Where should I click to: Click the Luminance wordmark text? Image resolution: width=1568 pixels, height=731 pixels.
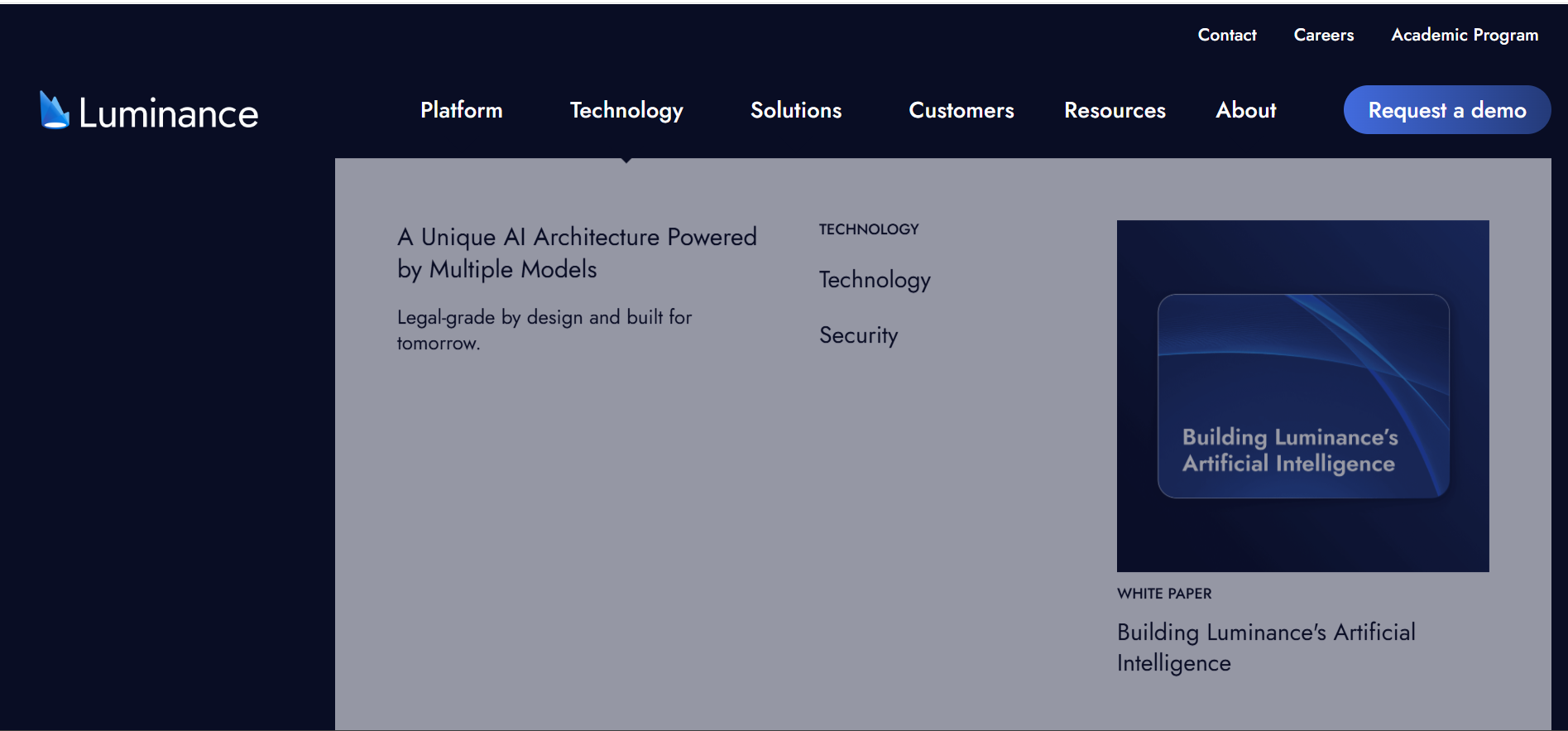168,113
